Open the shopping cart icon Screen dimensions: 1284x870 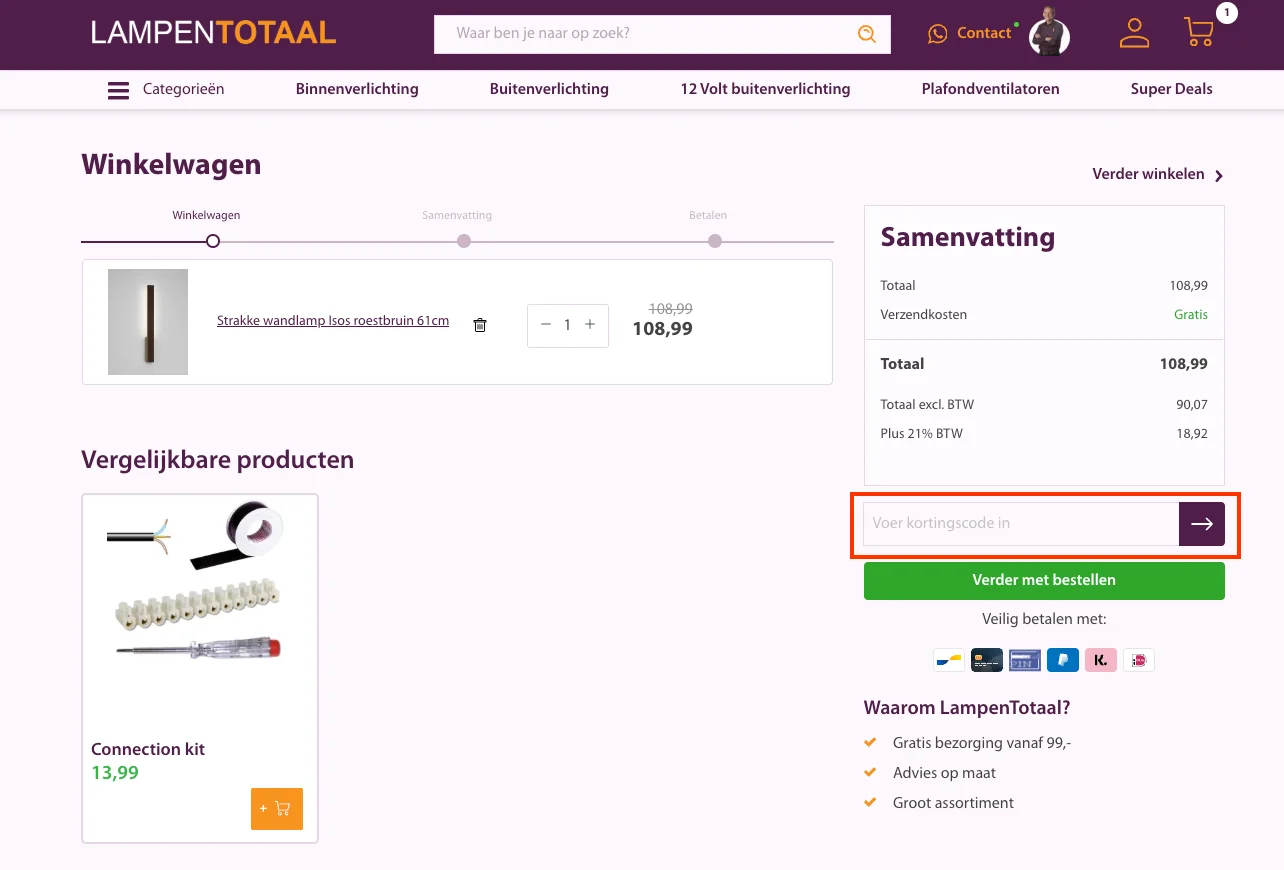1198,32
